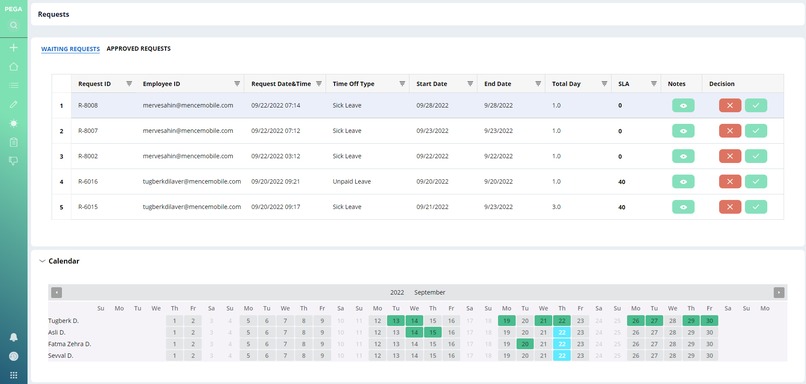The height and width of the screenshot is (384, 806).
Task: Open the apps grid icon
Action: click(x=14, y=375)
